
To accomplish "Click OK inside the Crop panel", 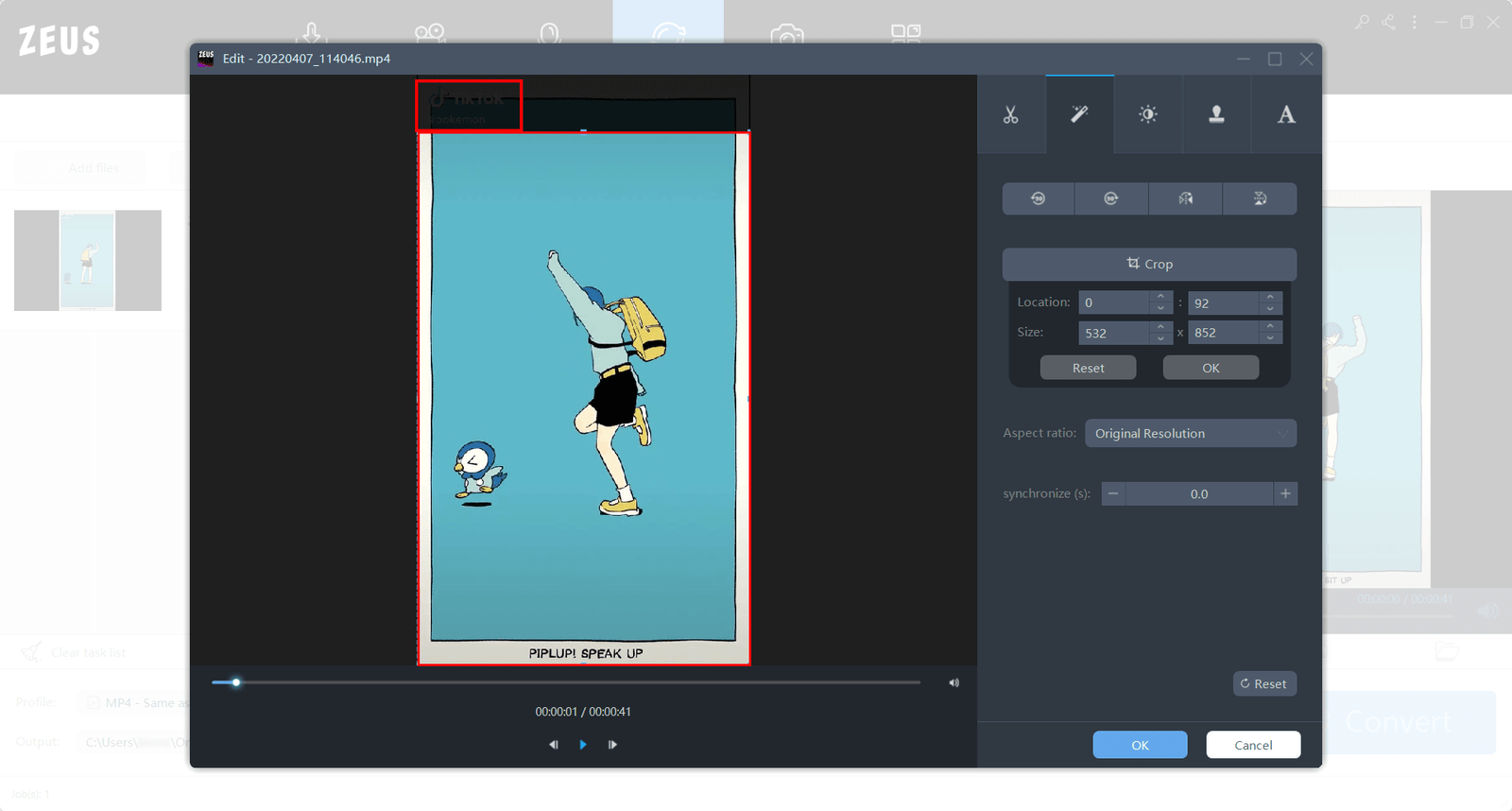I will click(1211, 368).
